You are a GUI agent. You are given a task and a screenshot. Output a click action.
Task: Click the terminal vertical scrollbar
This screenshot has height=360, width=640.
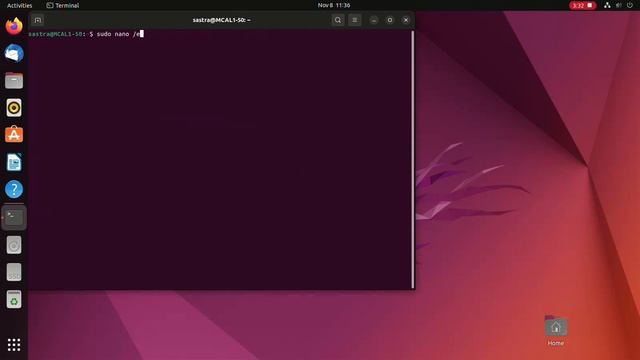(413, 160)
